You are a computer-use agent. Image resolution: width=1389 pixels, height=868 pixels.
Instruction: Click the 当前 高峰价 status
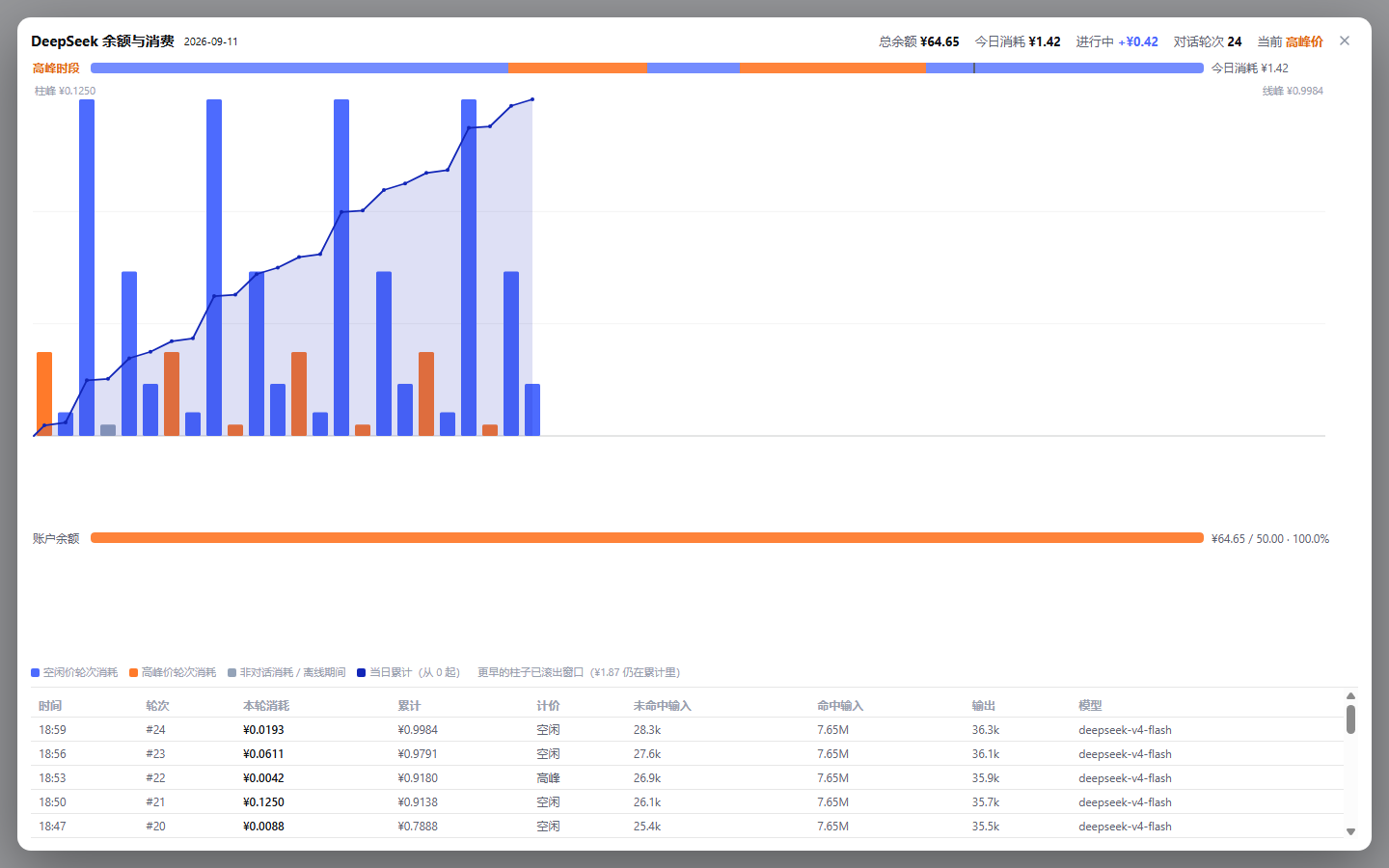(1291, 41)
